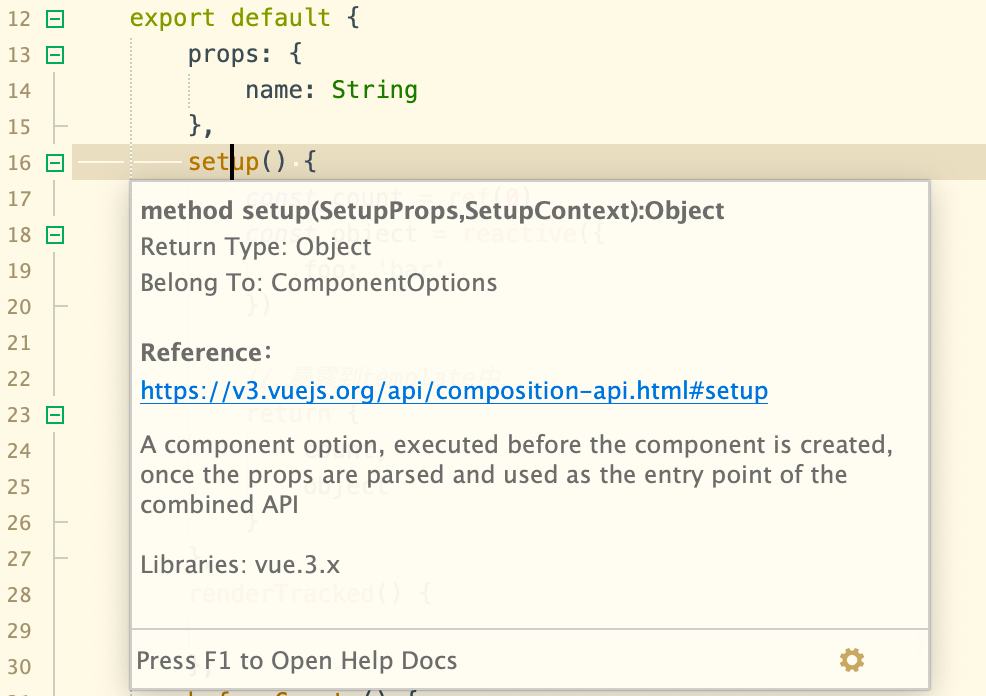The image size is (986, 696).
Task: Click the Press F1 to Open Help Docs text
Action: [x=297, y=661]
